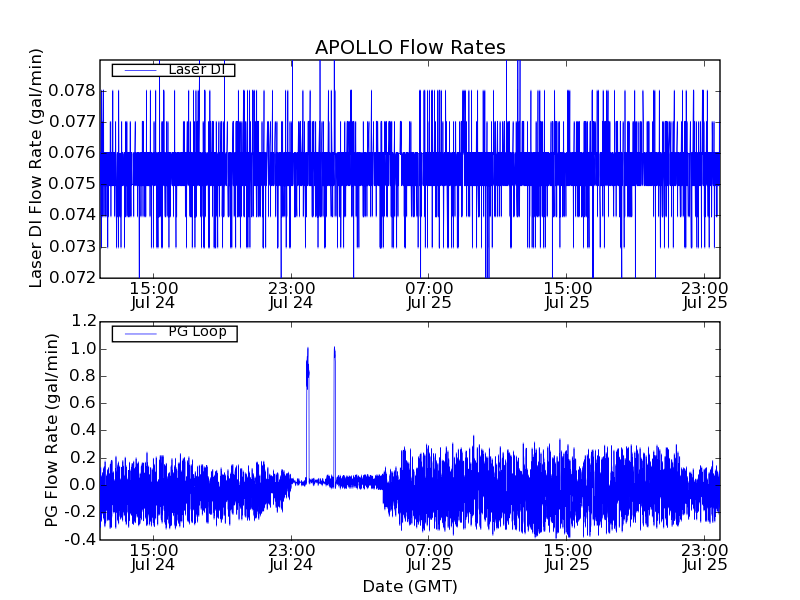800x600 pixels.
Task: Click the PG Flow Rate y-axis label
Action: tap(52, 430)
